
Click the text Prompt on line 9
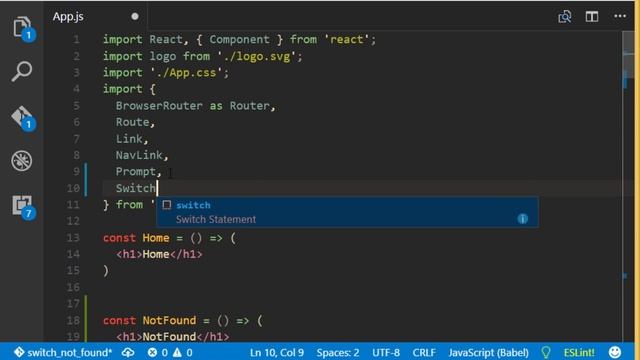coord(136,171)
